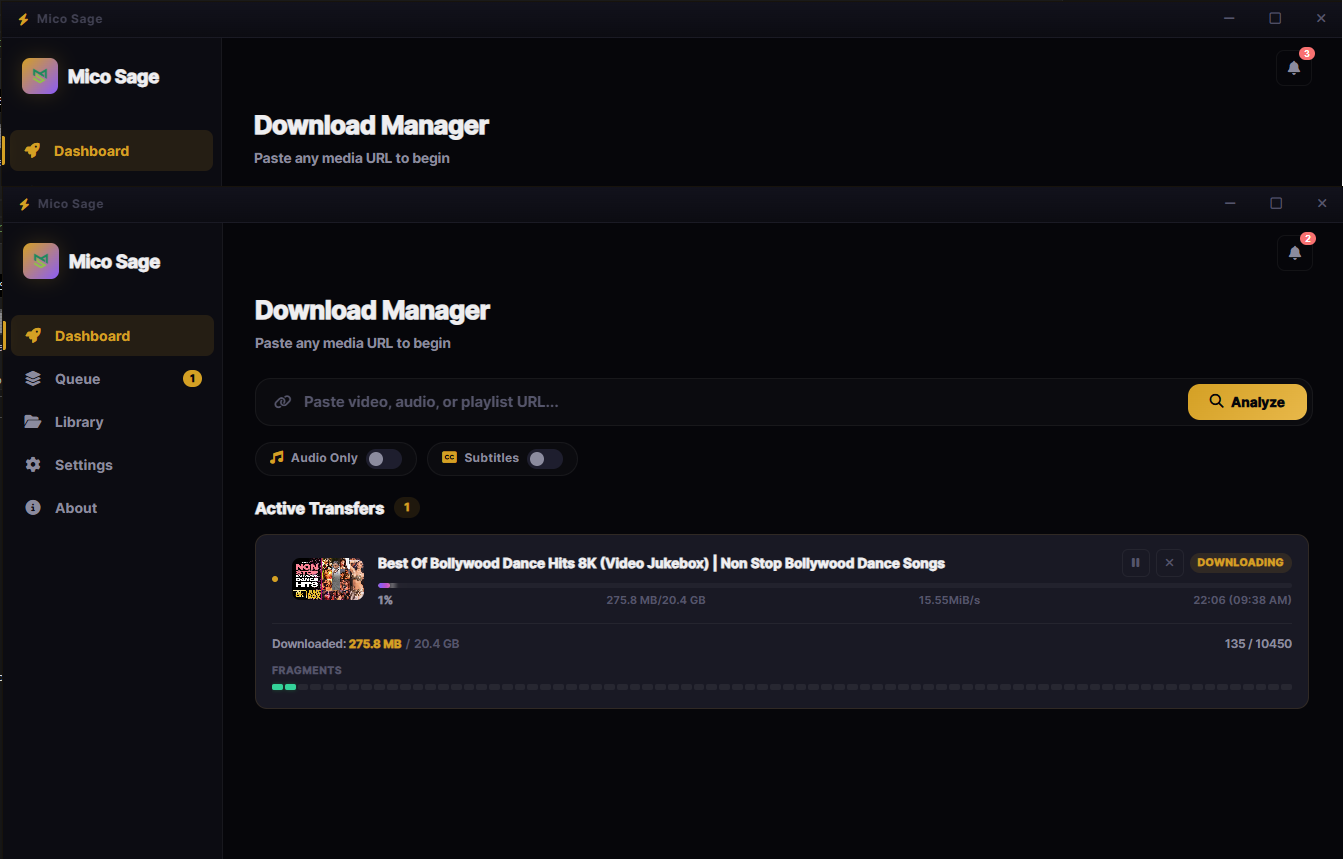Open notifications bell showing 2 alerts
1343x859 pixels.
[1294, 253]
